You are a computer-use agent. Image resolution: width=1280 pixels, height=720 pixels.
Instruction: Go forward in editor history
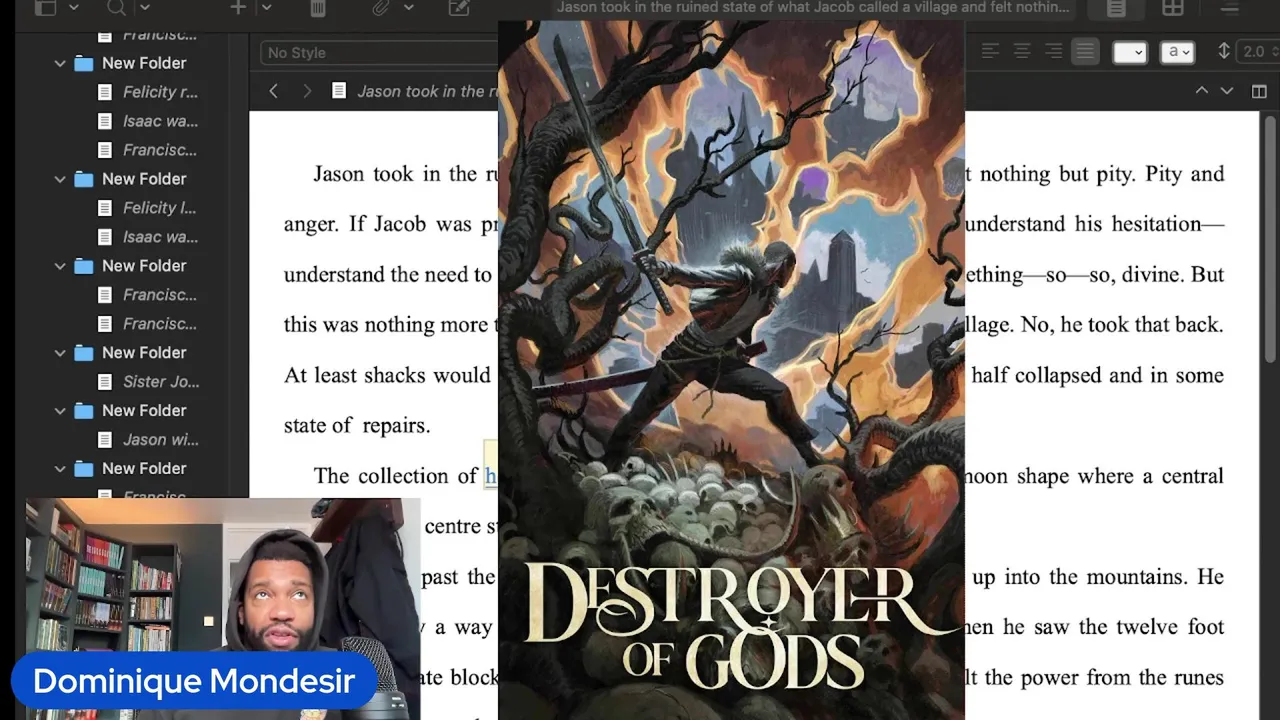point(307,91)
